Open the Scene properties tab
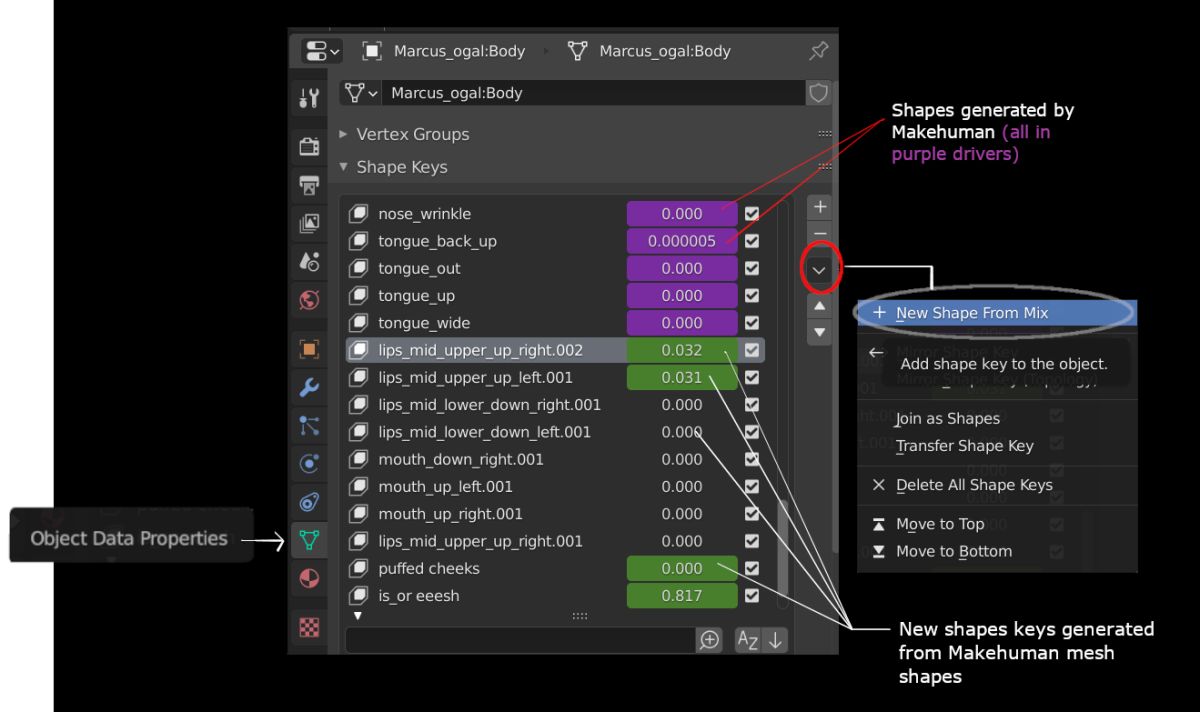 (309, 262)
